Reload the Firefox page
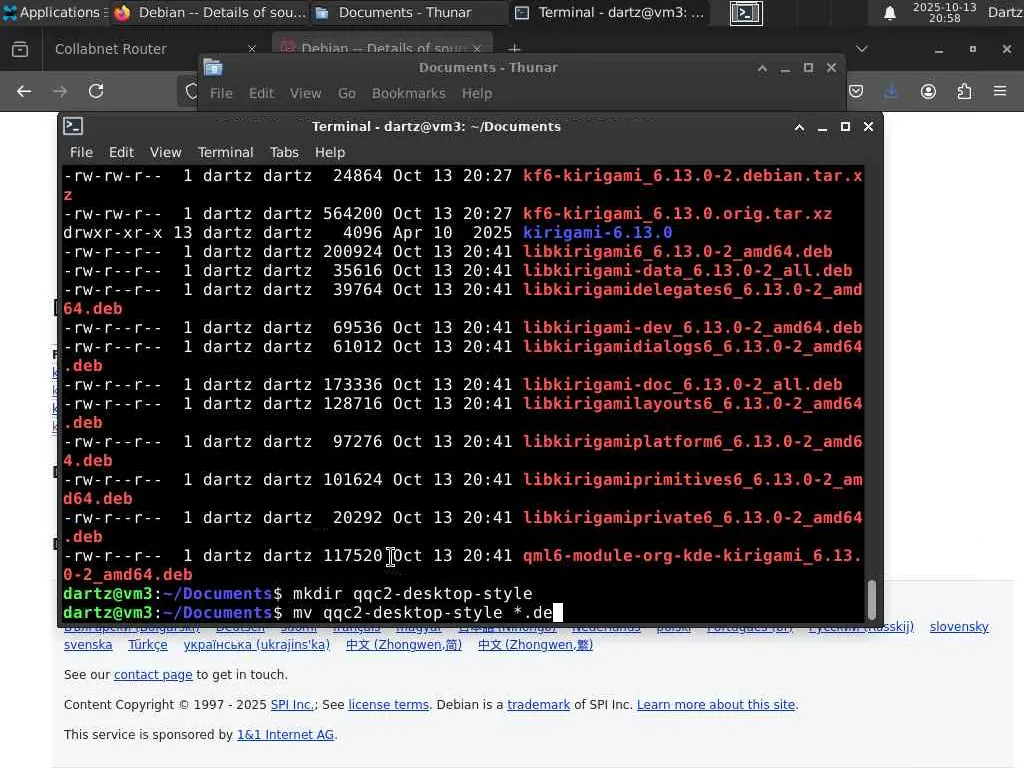This screenshot has width=1024, height=768. point(96,91)
